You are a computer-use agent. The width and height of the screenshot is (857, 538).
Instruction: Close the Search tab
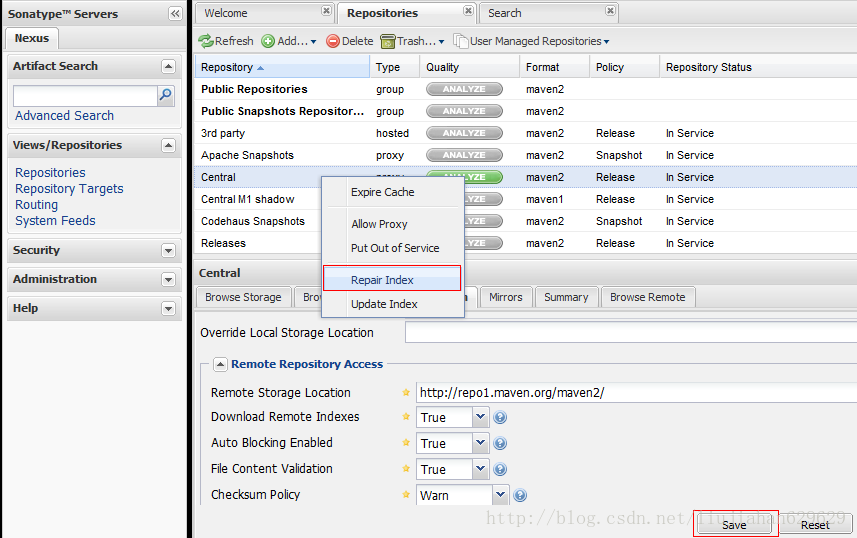[611, 11]
